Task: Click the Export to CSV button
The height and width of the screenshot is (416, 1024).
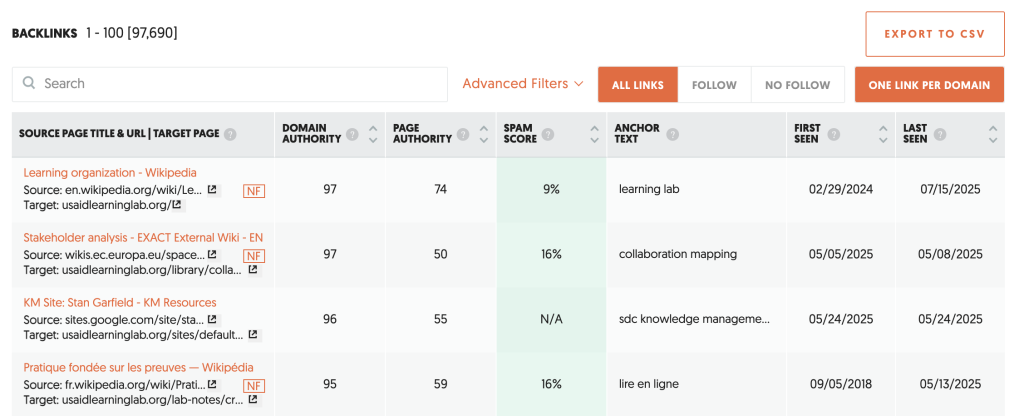Action: pos(935,34)
